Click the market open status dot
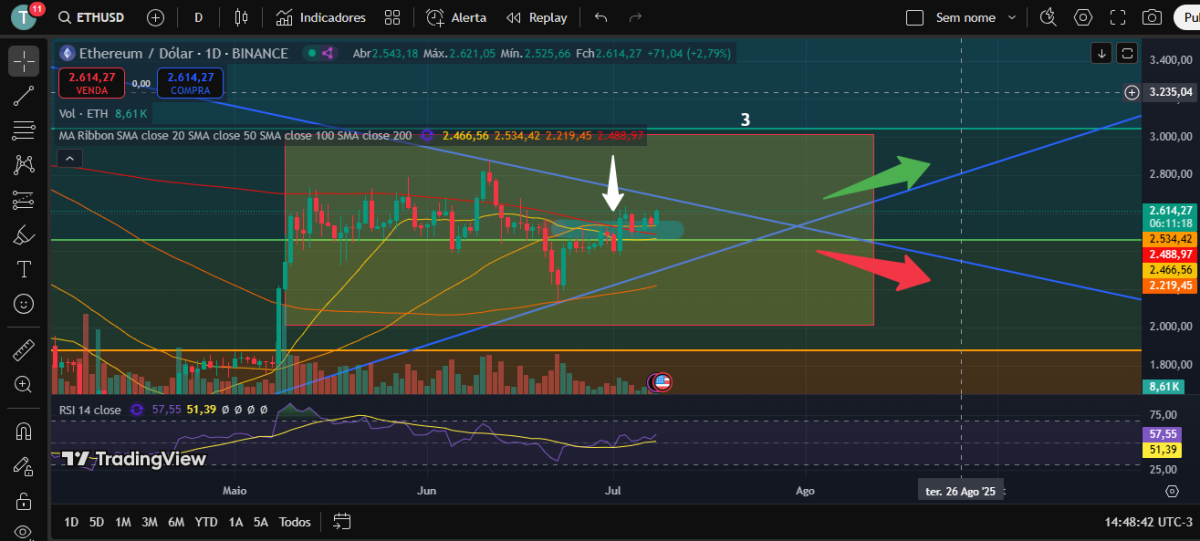 [313, 53]
